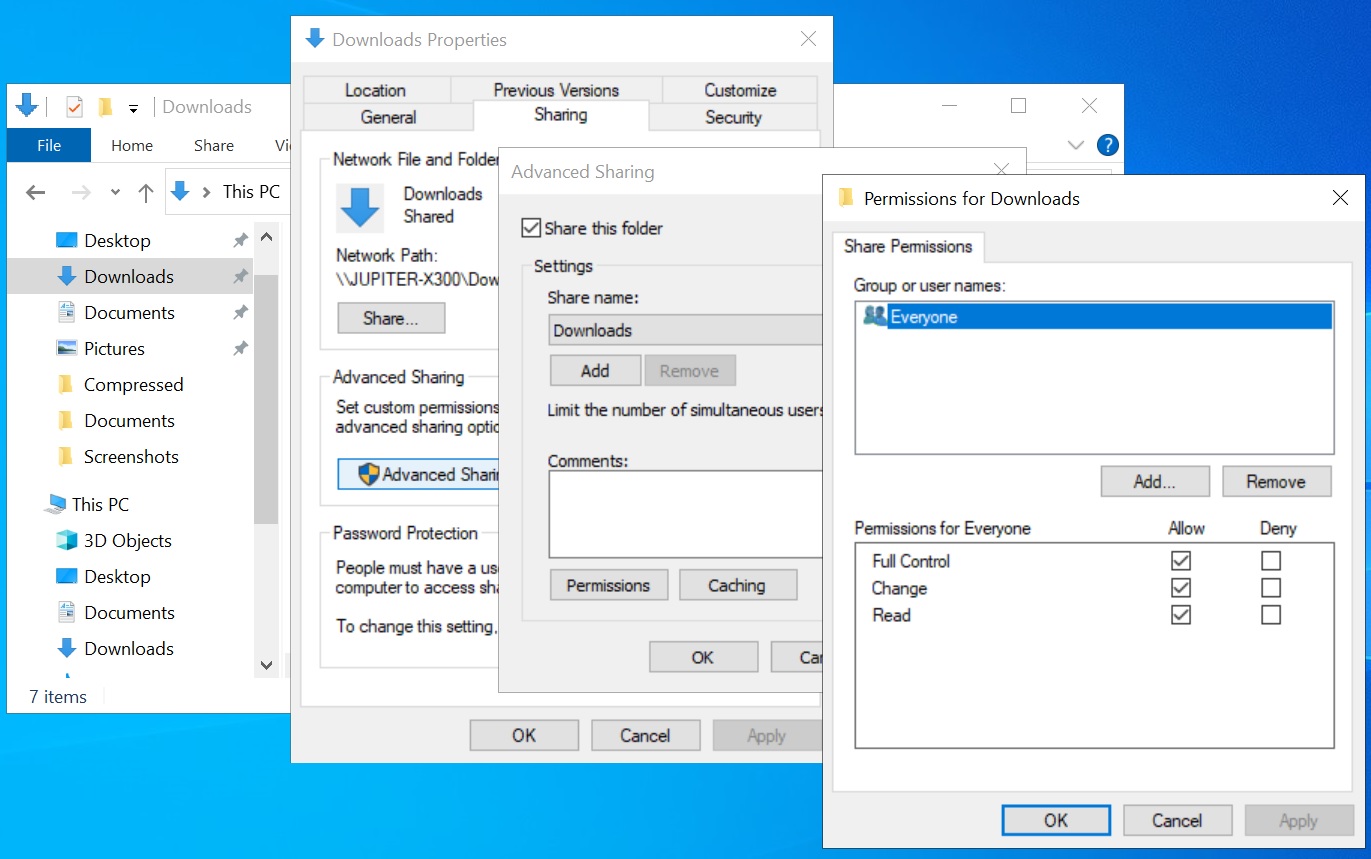Click the Explorer help question mark icon

1107,145
